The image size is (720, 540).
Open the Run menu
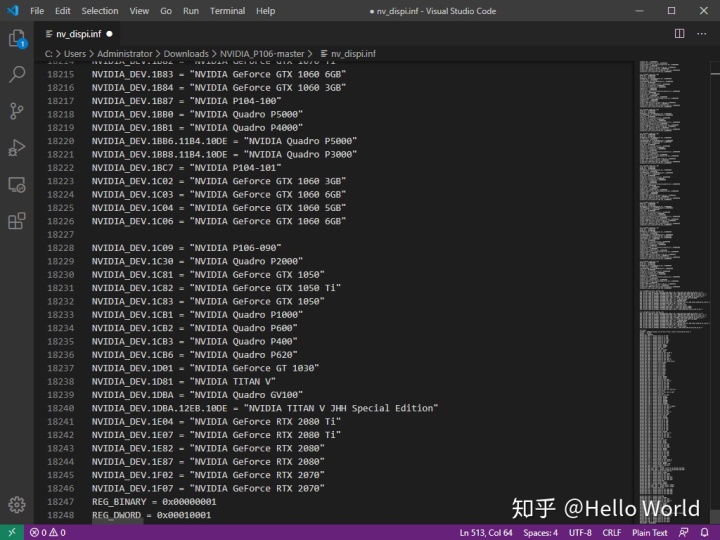(191, 11)
